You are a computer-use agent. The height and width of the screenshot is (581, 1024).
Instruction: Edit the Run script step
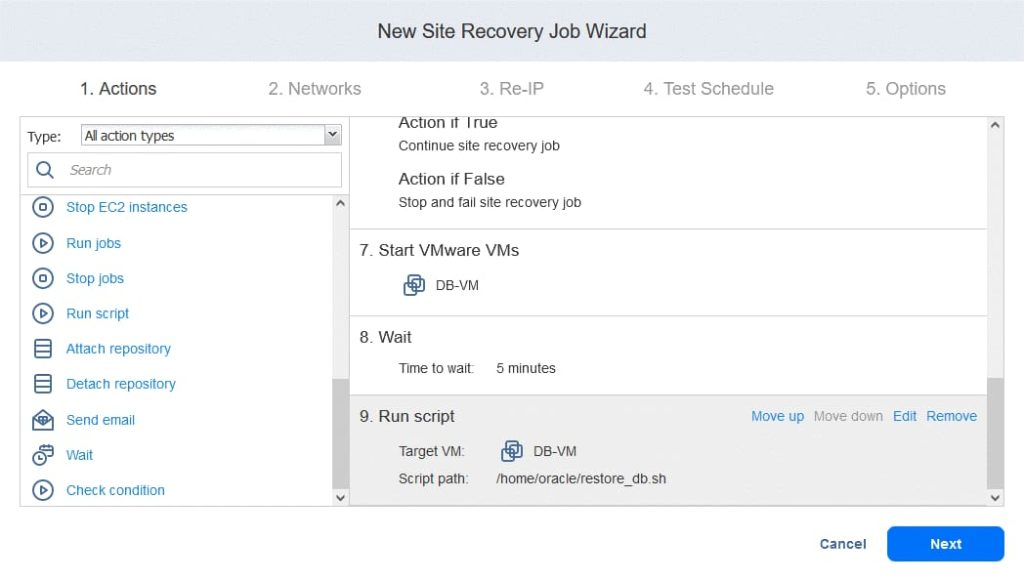pos(904,416)
